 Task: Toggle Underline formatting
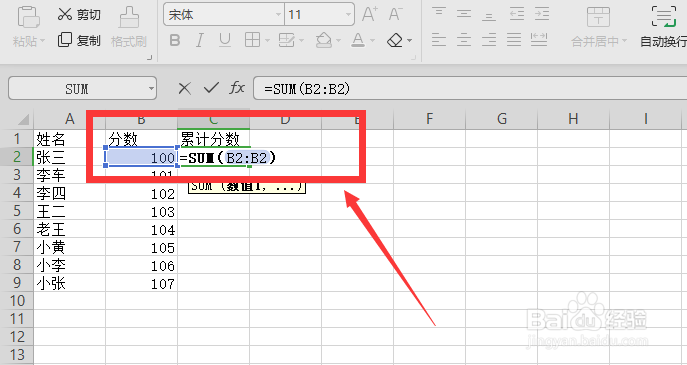(x=225, y=40)
